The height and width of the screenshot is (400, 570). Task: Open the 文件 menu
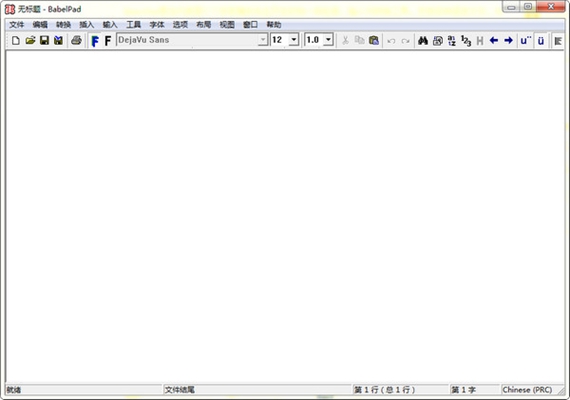click(16, 25)
